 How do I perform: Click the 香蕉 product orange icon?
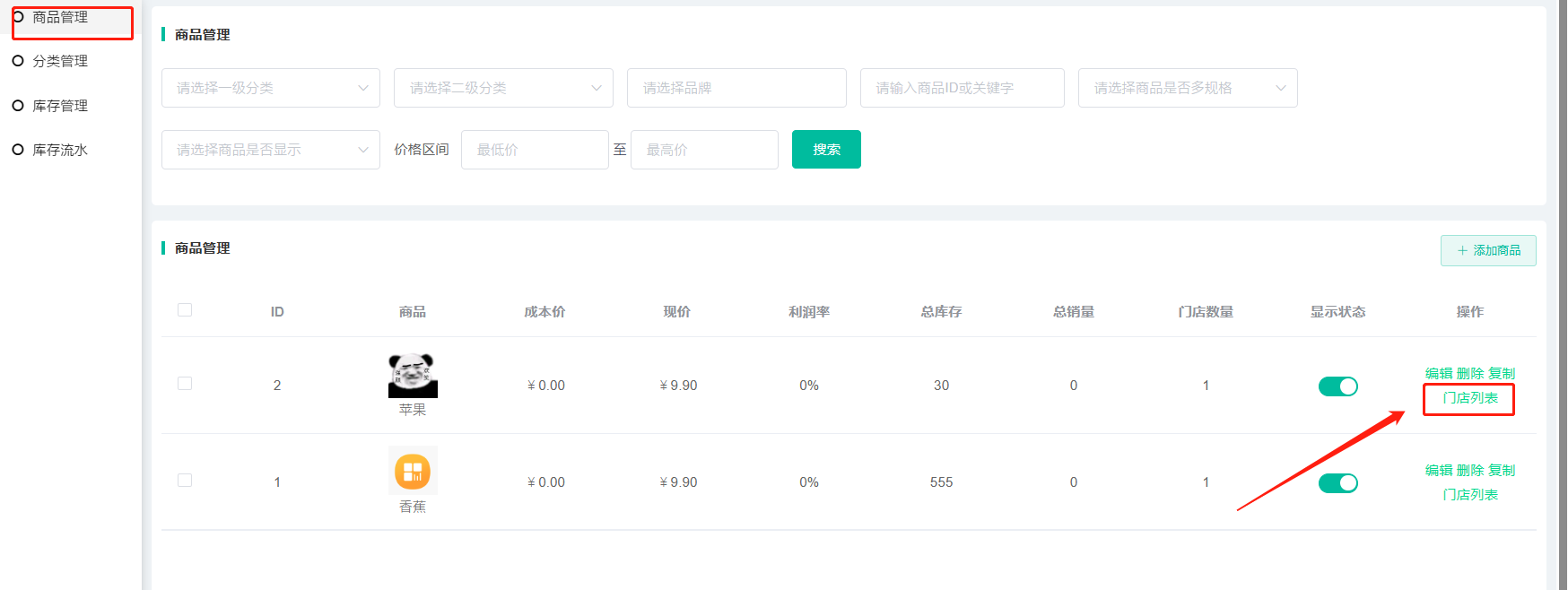point(413,471)
